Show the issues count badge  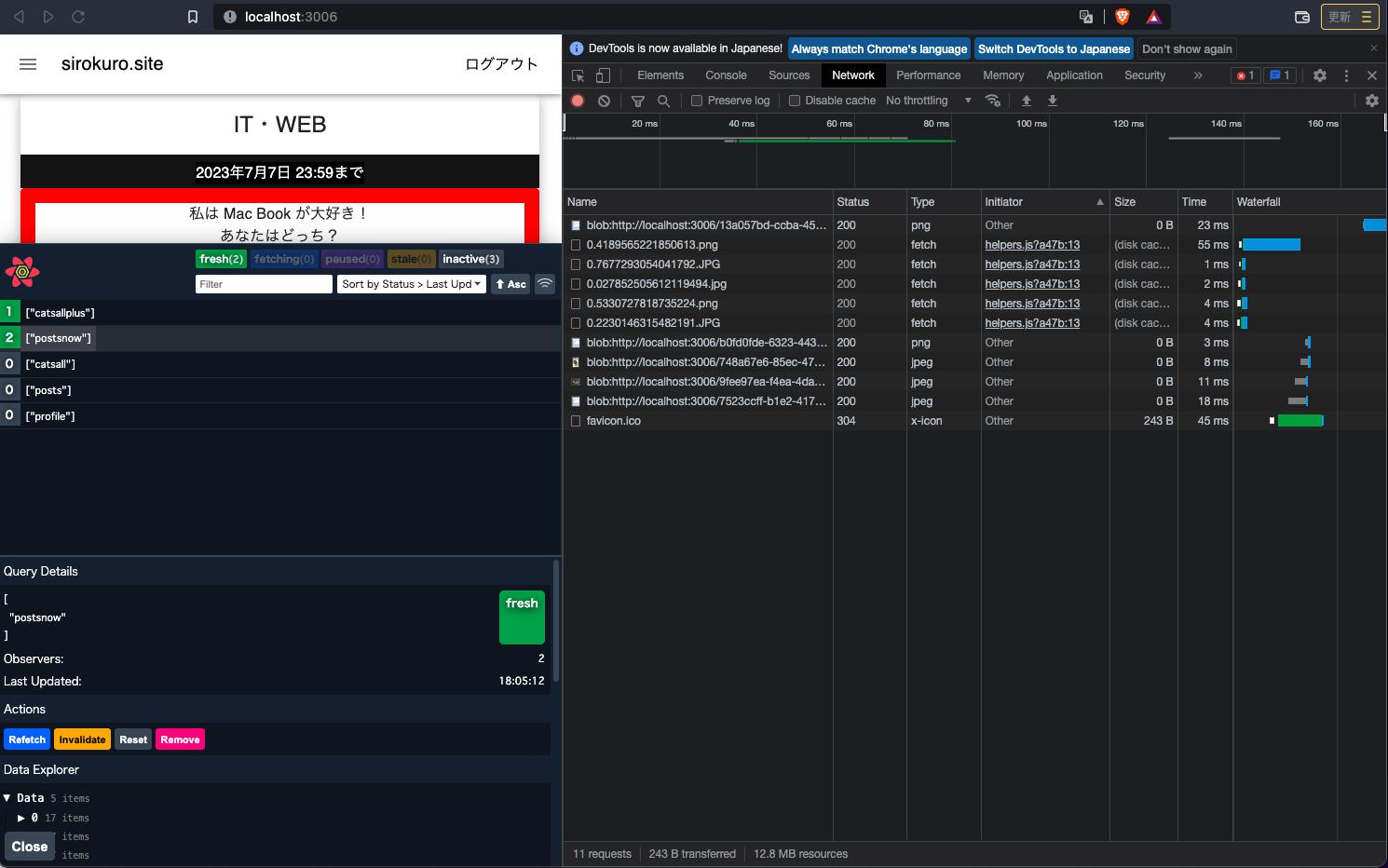click(x=1280, y=75)
